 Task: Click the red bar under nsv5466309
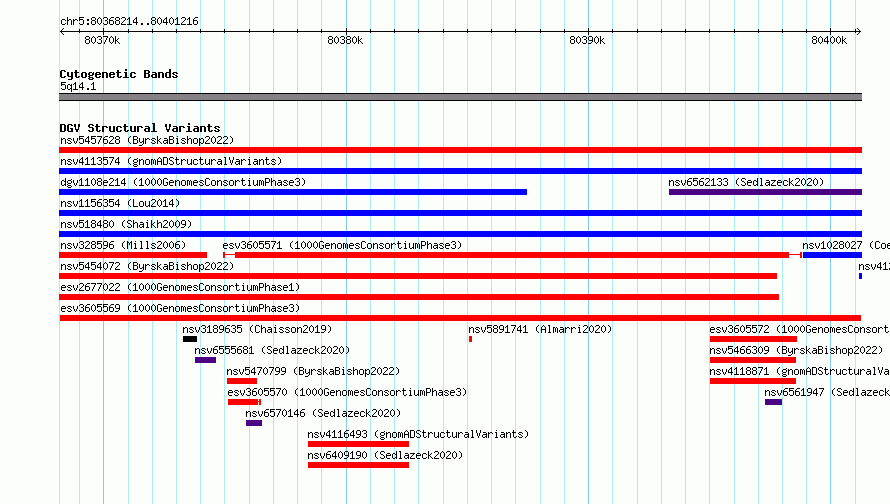[753, 360]
